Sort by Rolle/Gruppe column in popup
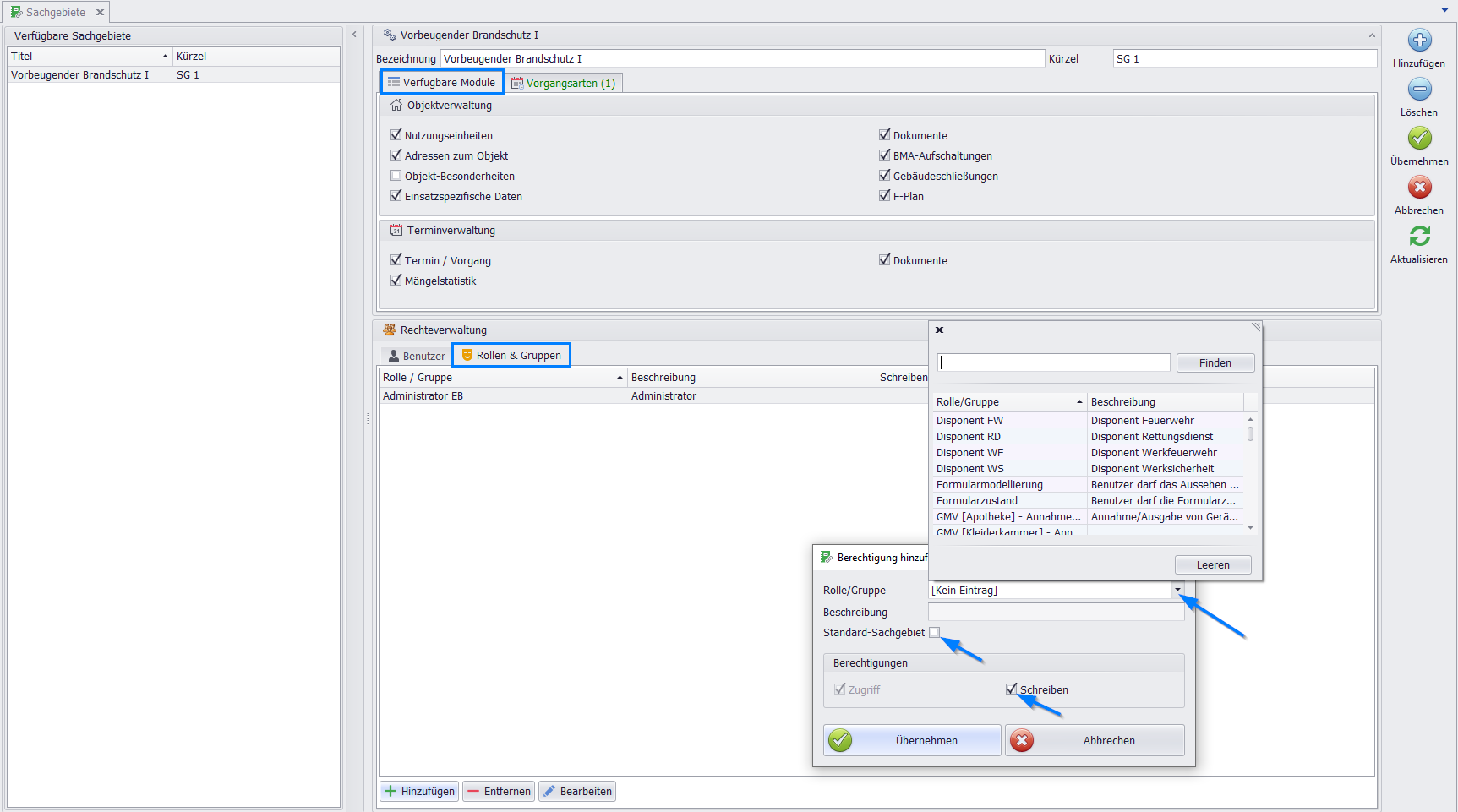 tap(1009, 402)
